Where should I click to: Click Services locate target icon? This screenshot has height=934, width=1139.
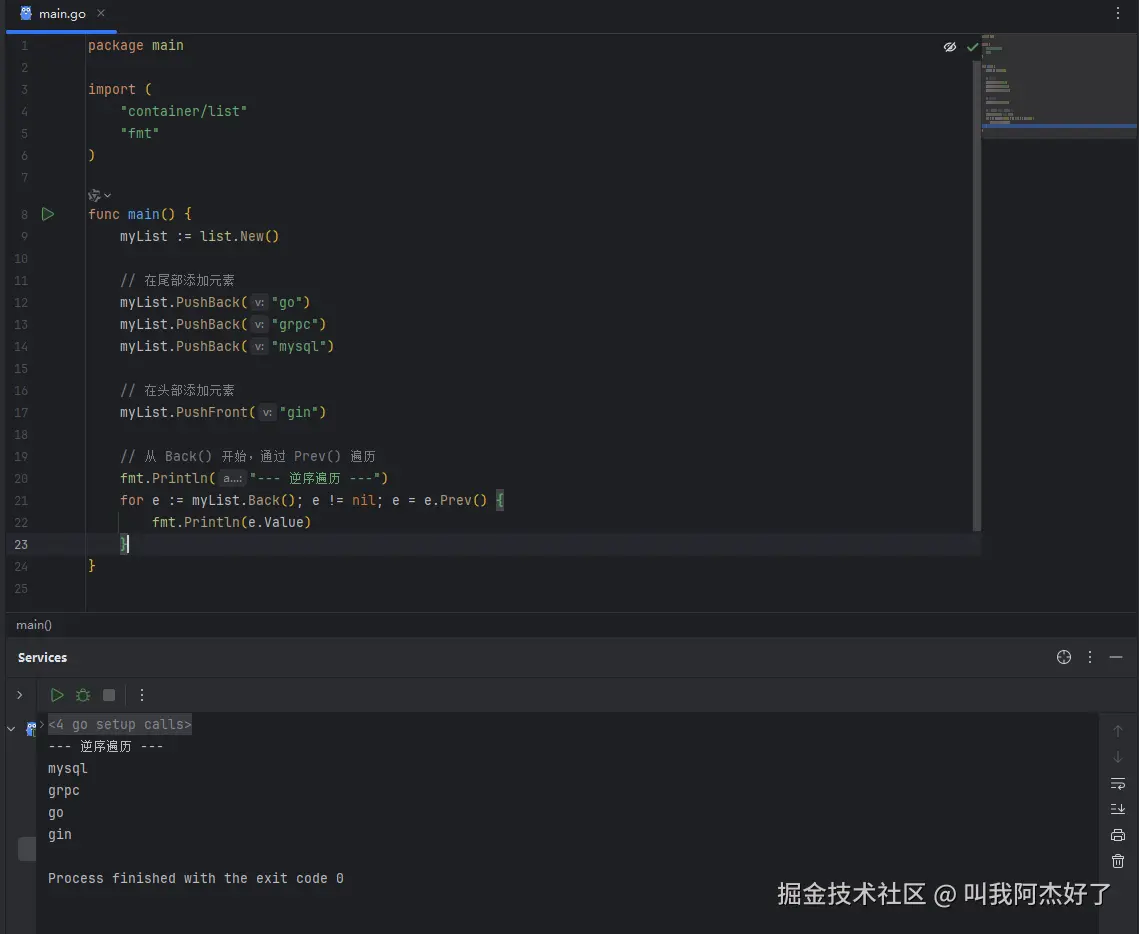pyautogui.click(x=1063, y=657)
